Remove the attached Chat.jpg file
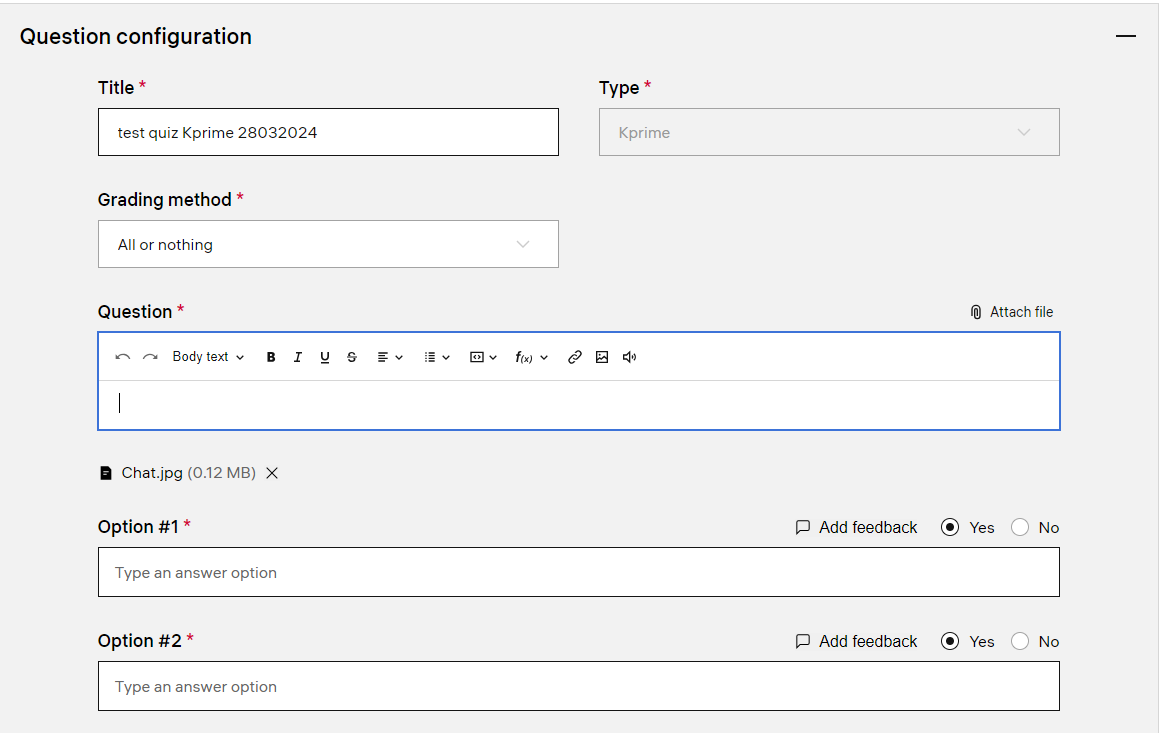This screenshot has height=733, width=1162. 272,473
